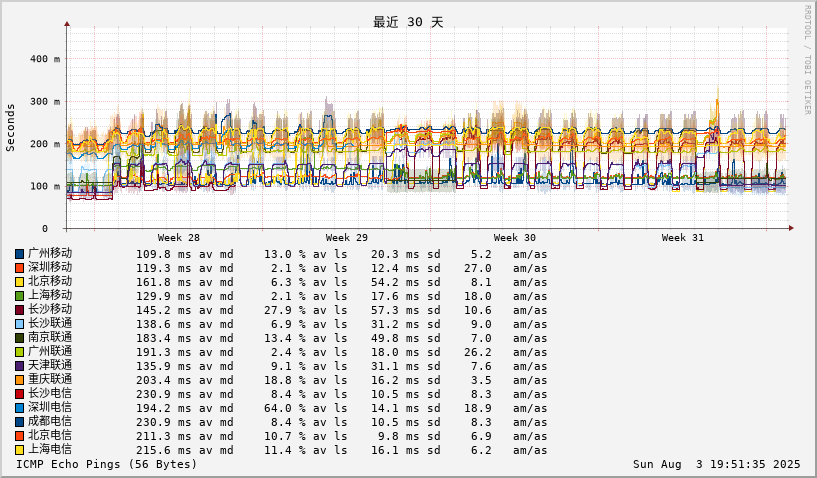Select the 重庆联通 legend label

tap(50, 380)
